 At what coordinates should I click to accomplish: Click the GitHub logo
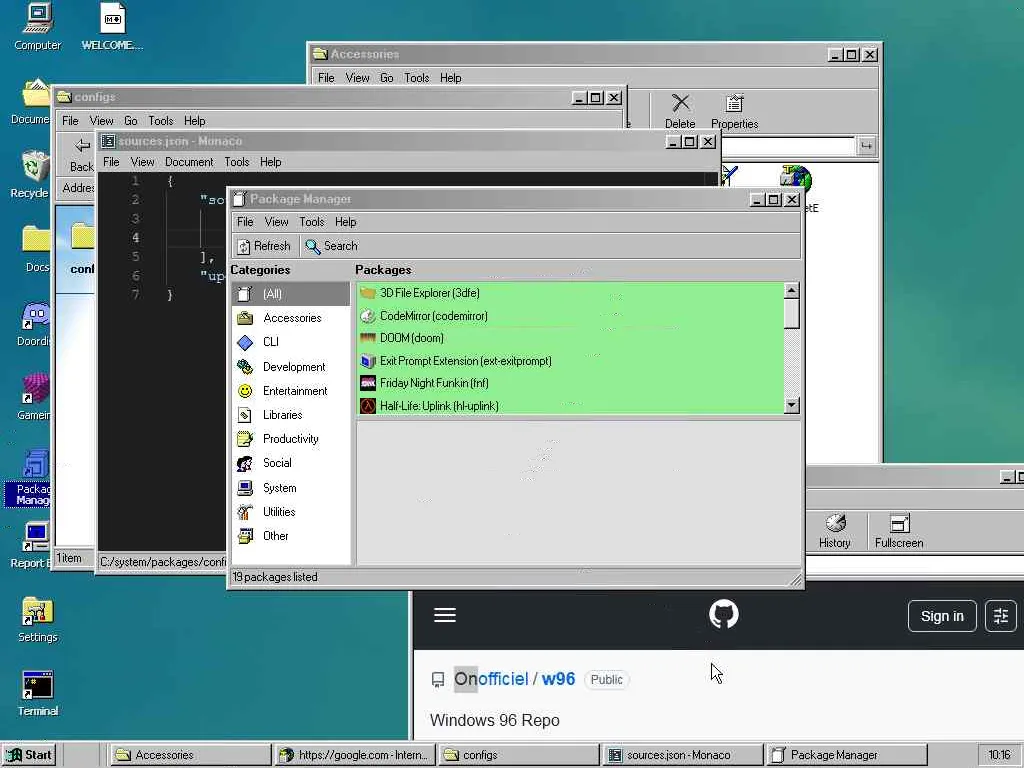point(724,615)
